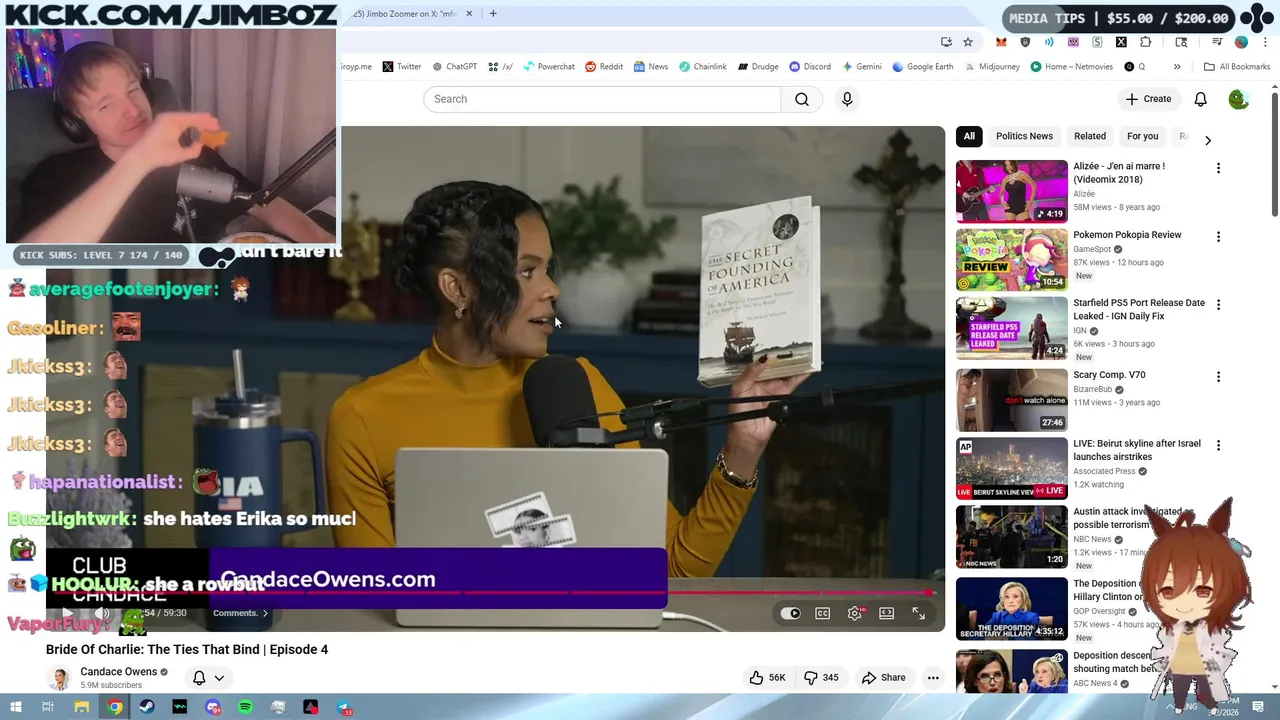Open YouTube notifications bell

(x=1200, y=99)
